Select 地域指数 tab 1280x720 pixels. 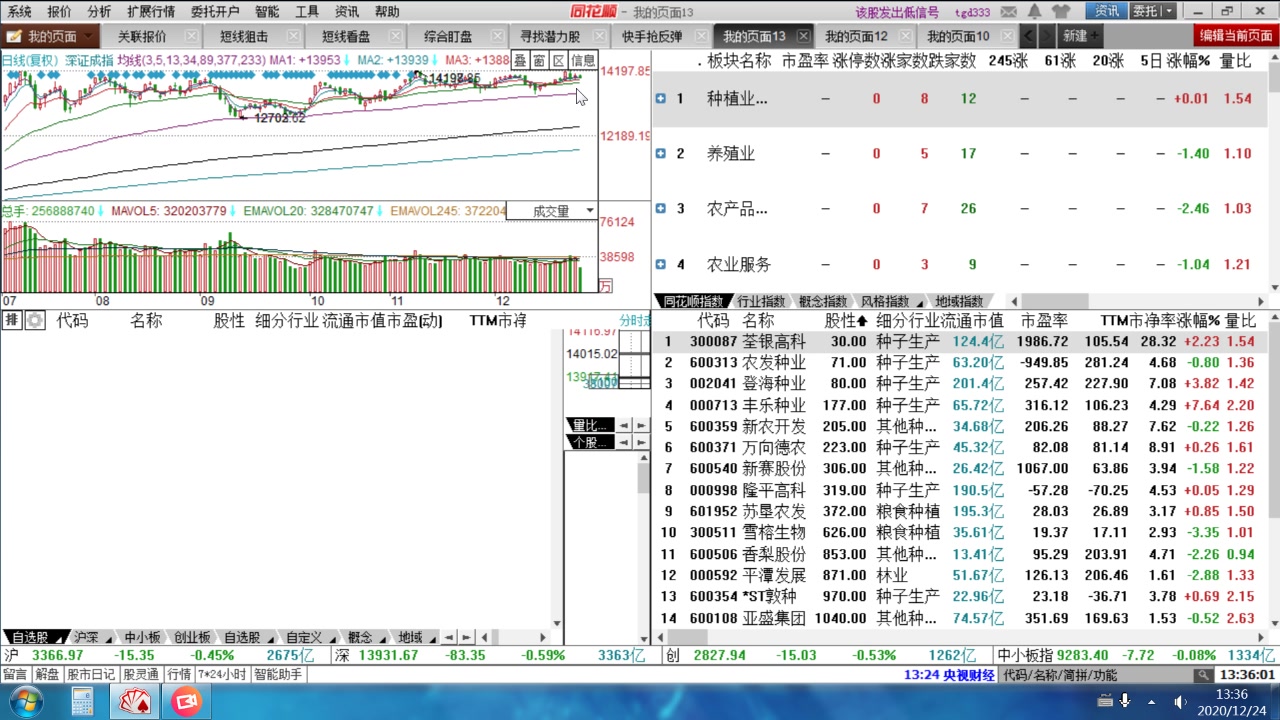tap(959, 301)
